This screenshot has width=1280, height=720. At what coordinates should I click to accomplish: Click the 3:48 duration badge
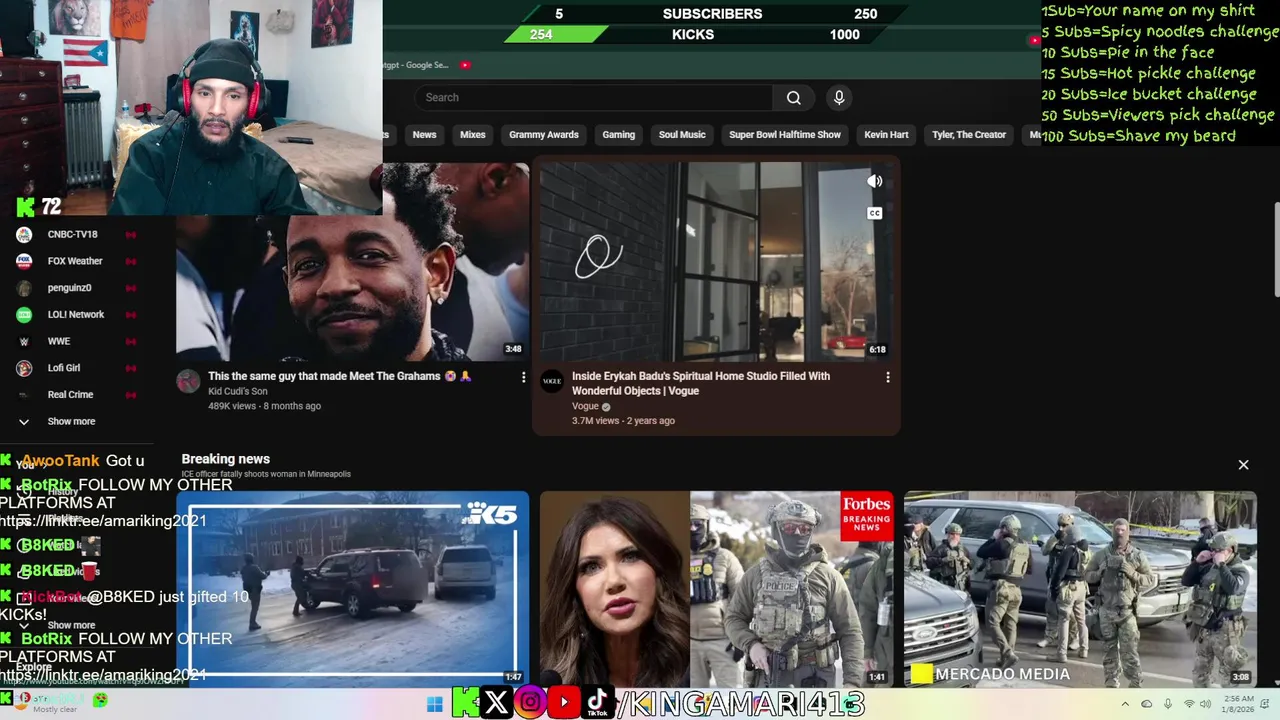(513, 350)
